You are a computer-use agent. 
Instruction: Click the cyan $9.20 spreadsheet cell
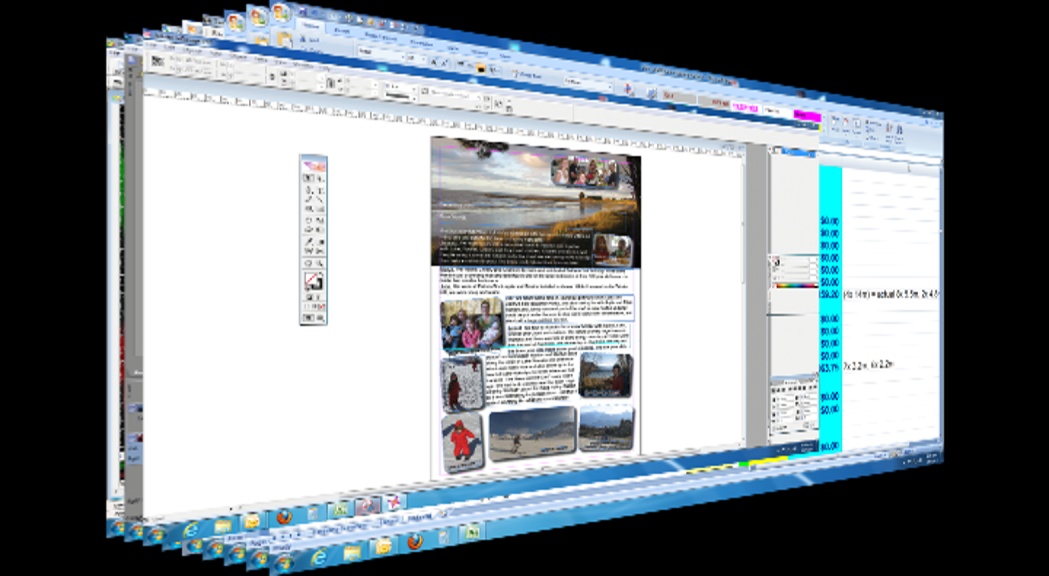829,296
